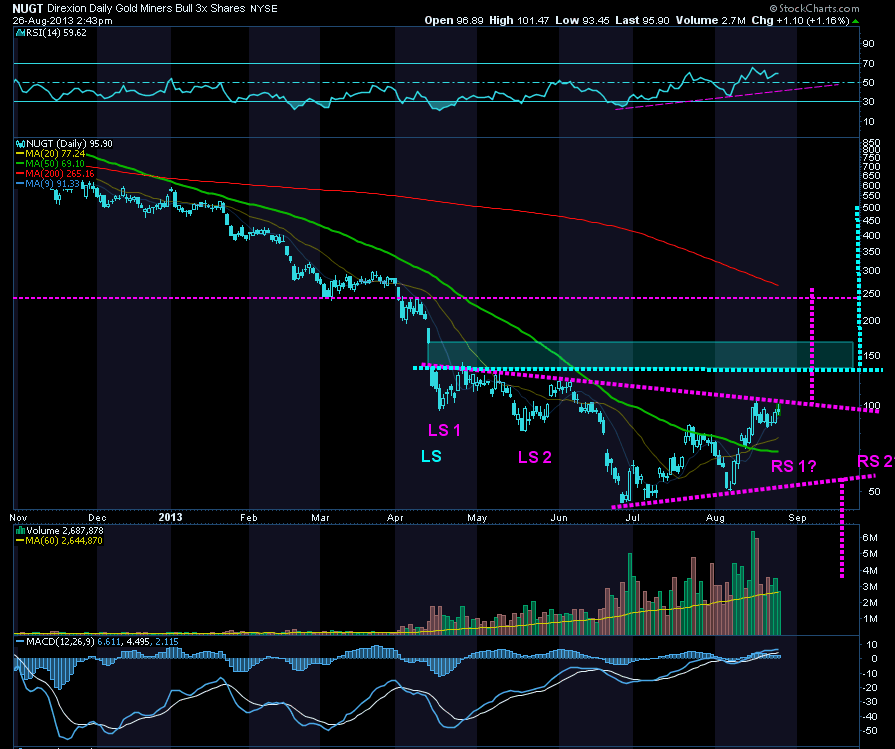This screenshot has width=895, height=749.
Task: Click the "Jun" label on the time axis
Action: point(559,518)
